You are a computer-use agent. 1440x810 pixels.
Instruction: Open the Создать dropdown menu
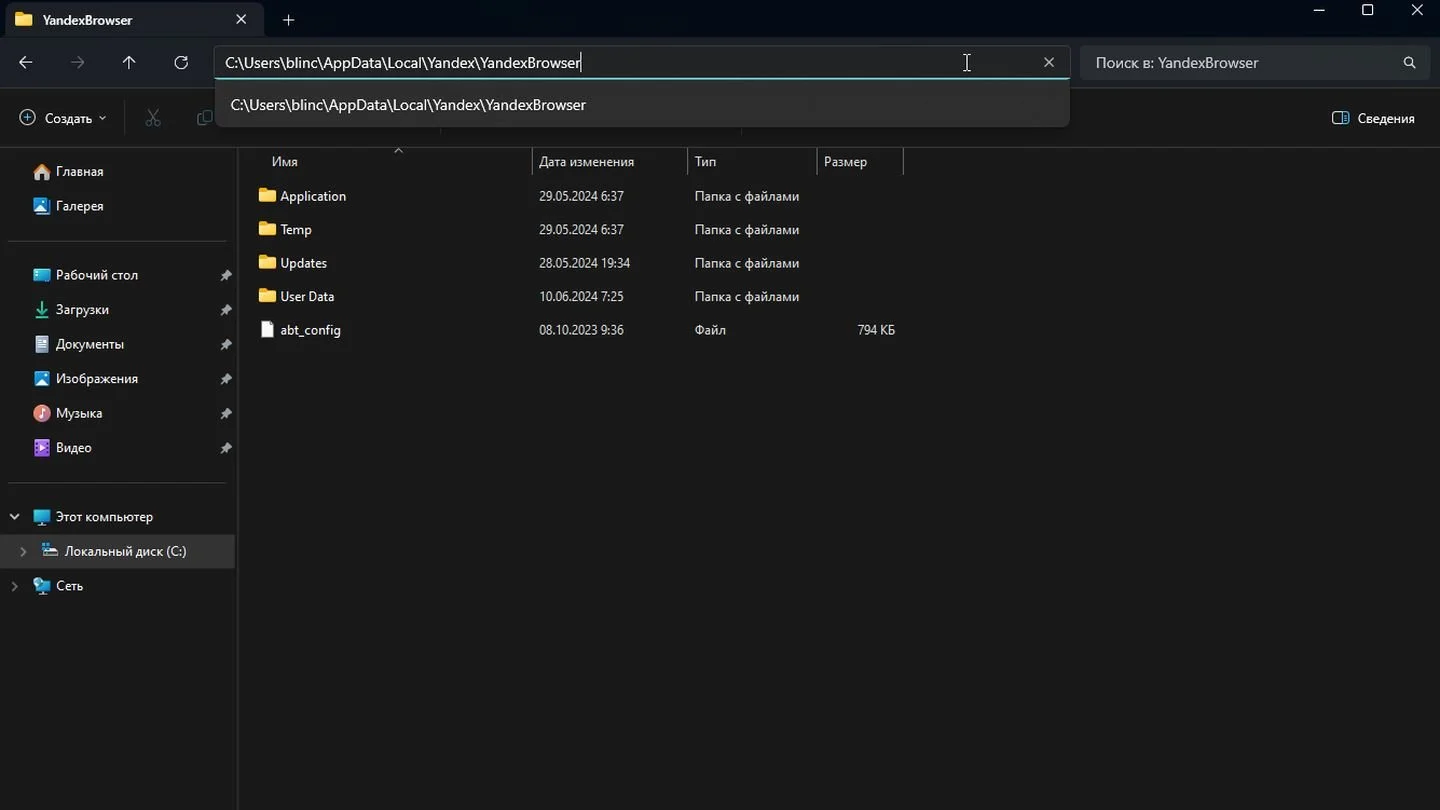(x=63, y=118)
